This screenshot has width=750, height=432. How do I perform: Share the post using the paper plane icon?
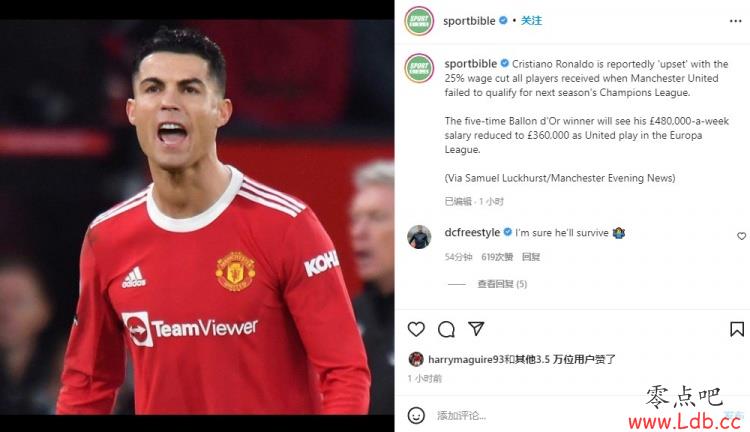[x=476, y=329]
